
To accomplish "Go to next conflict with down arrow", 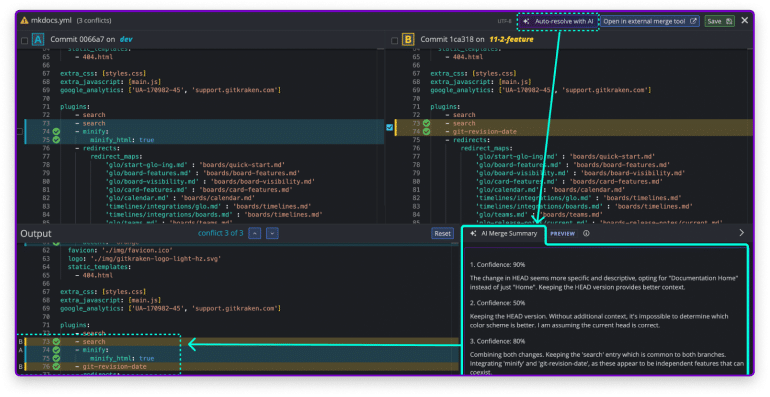I will point(272,233).
